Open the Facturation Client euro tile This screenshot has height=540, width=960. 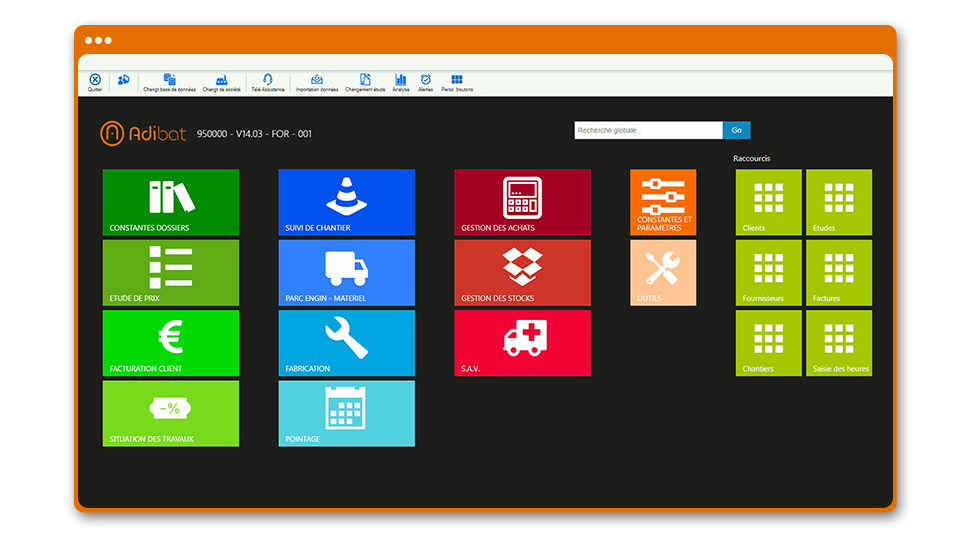tap(170, 343)
